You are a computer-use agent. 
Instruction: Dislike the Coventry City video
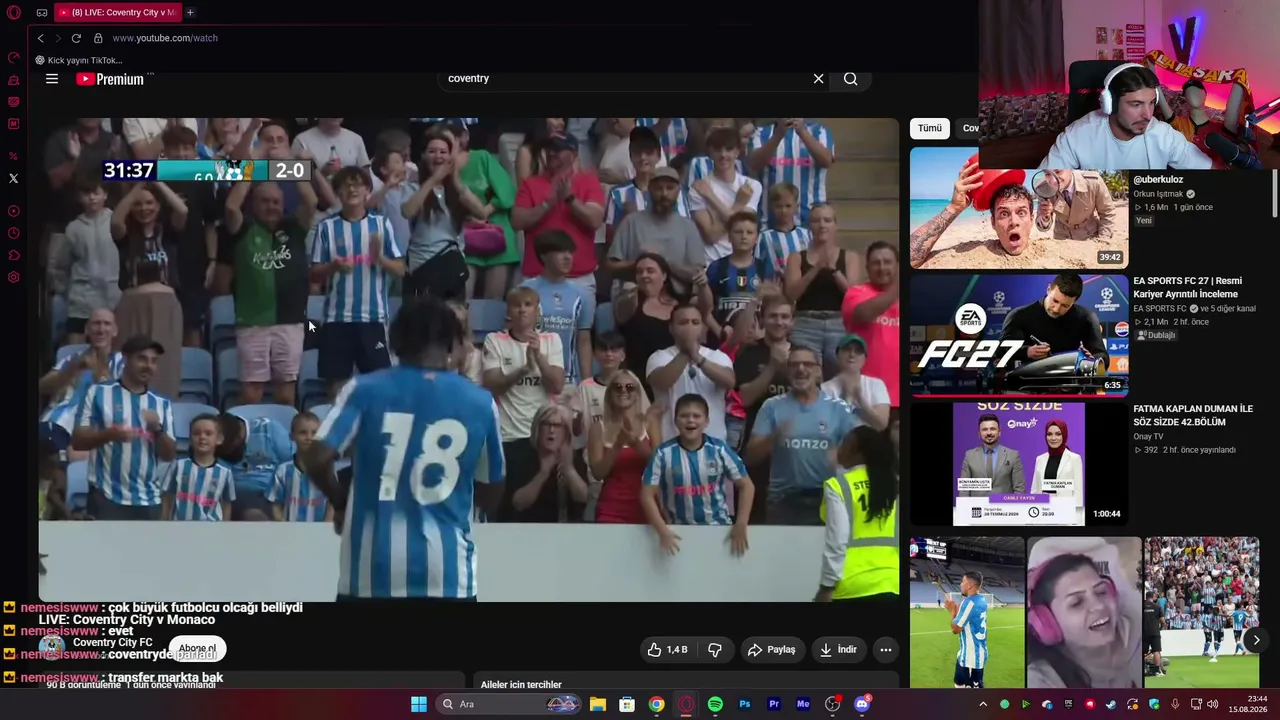(x=715, y=650)
